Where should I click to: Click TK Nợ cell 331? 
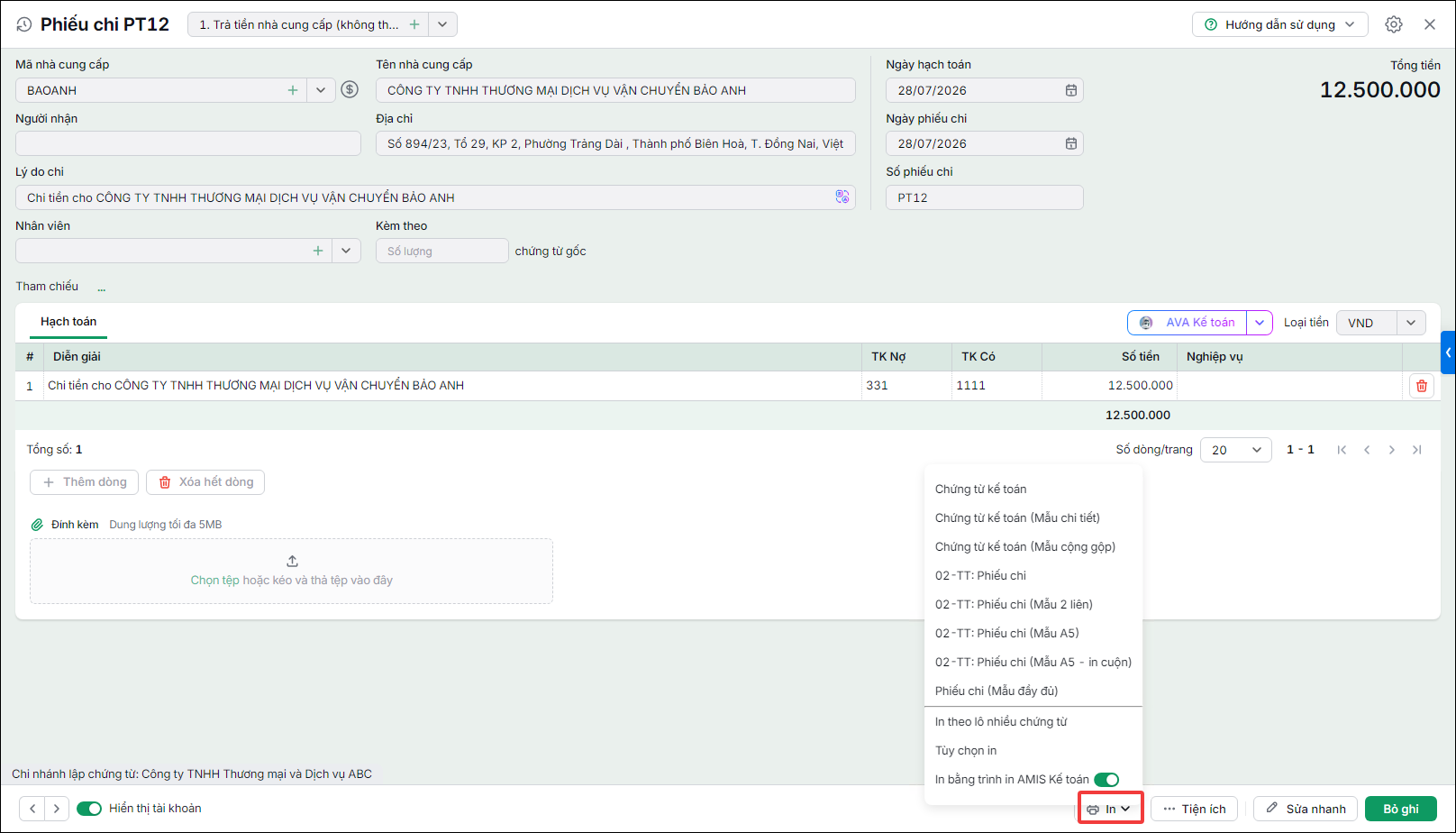tap(906, 386)
